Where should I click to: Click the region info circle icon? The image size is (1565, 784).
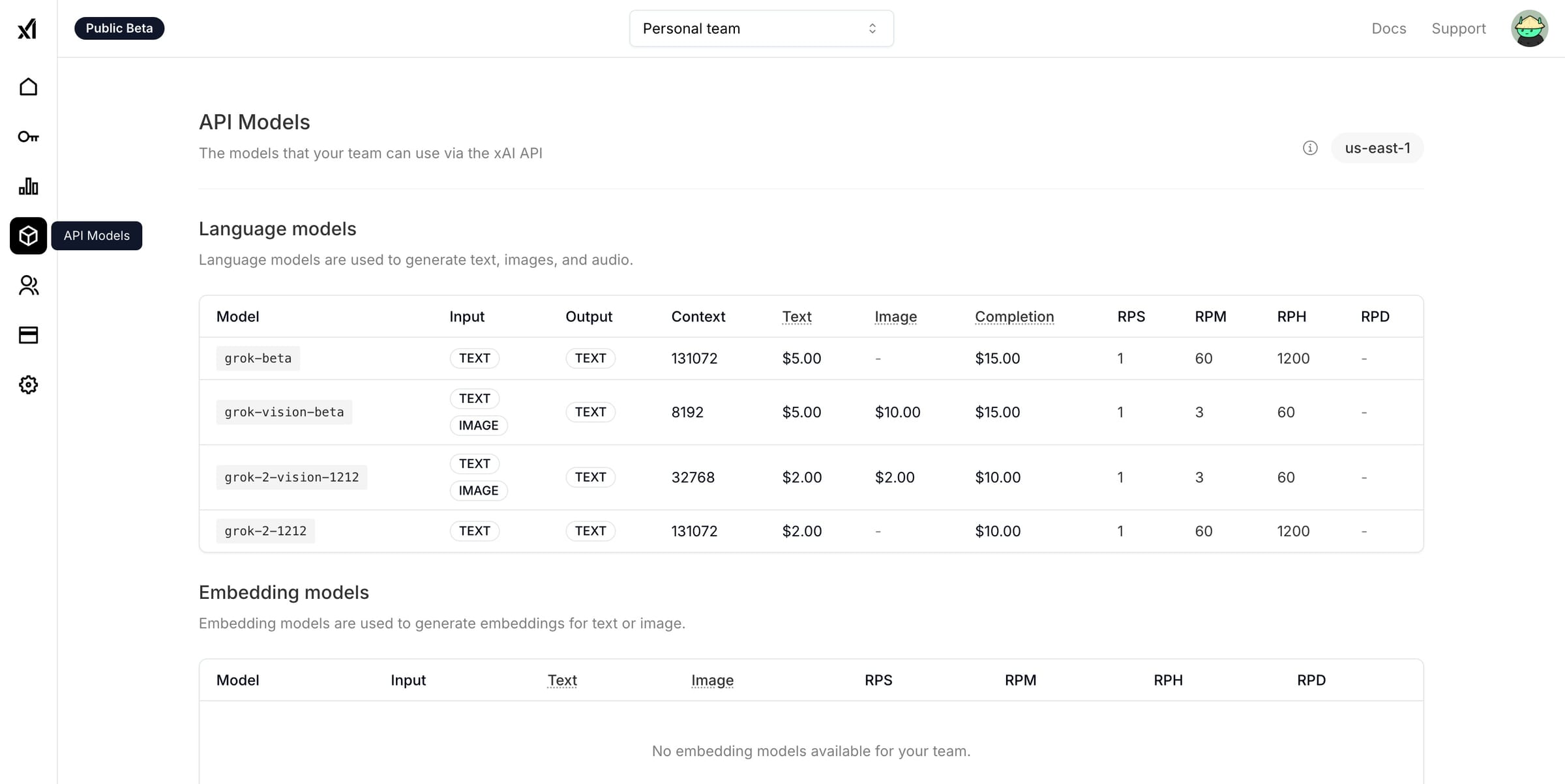tap(1310, 148)
